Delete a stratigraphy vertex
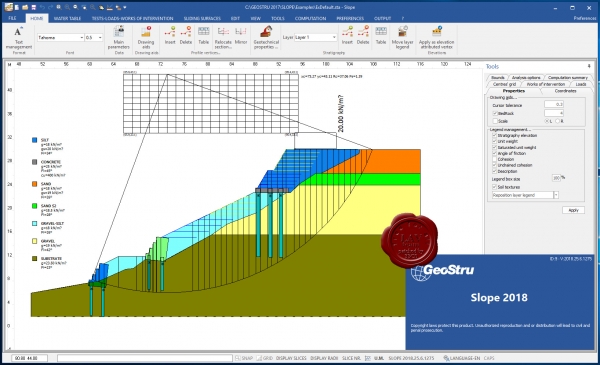The height and width of the screenshot is (365, 600). point(363,35)
